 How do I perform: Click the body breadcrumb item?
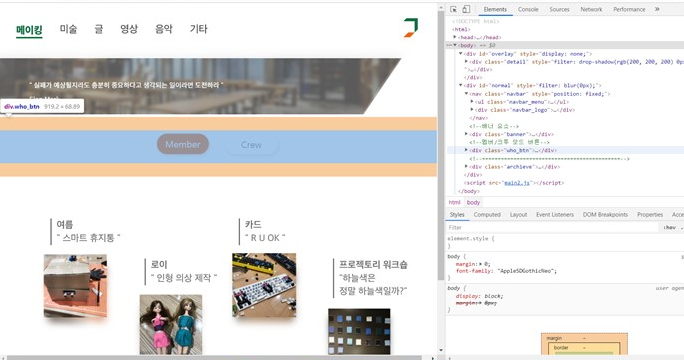(473, 202)
